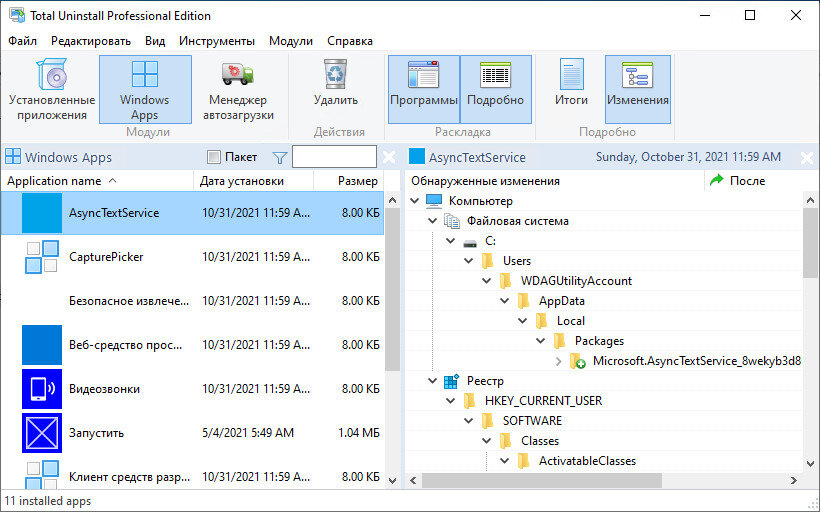
Task: Sort by Размер column header
Action: click(x=349, y=181)
